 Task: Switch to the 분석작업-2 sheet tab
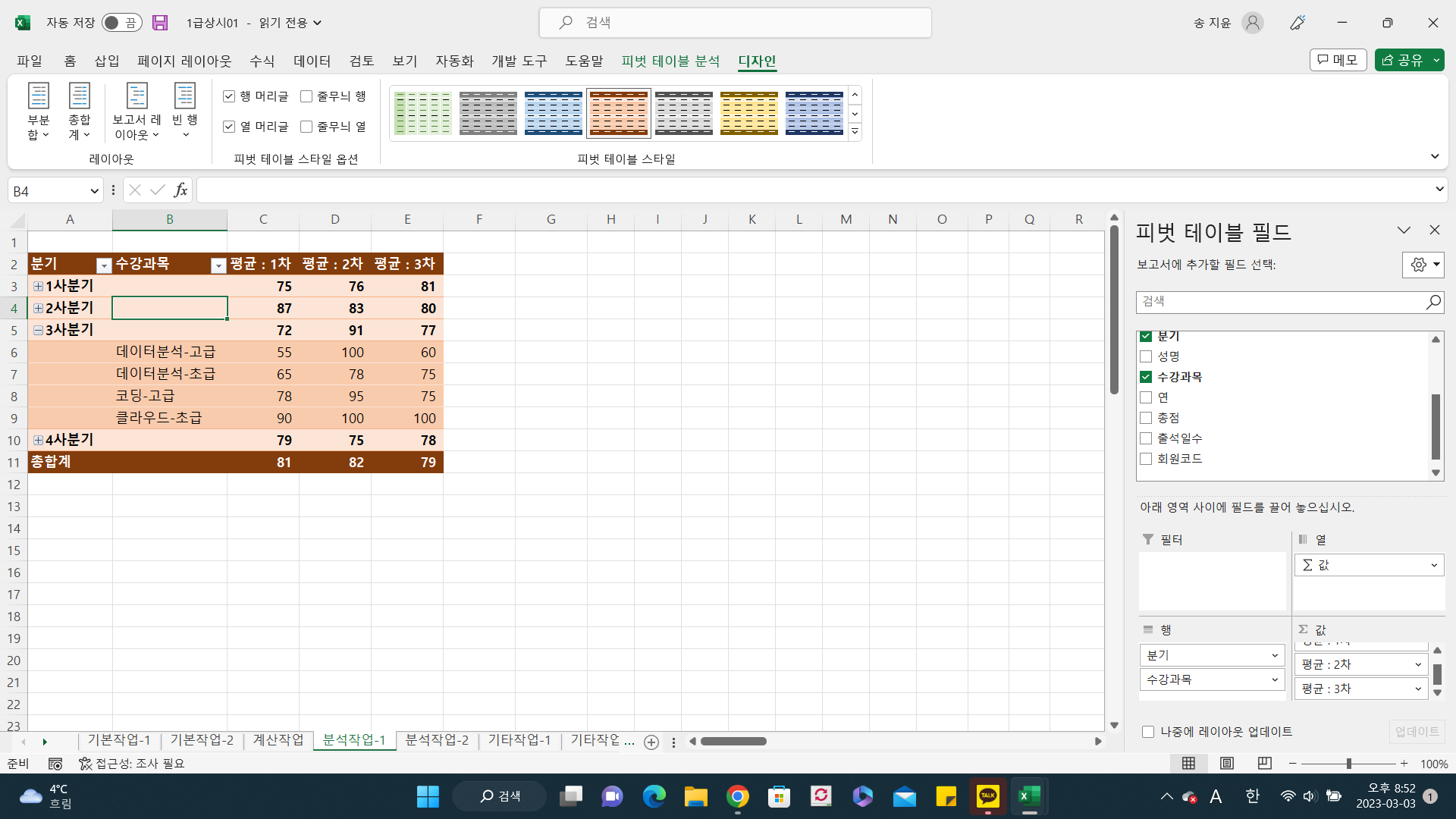[x=437, y=740]
